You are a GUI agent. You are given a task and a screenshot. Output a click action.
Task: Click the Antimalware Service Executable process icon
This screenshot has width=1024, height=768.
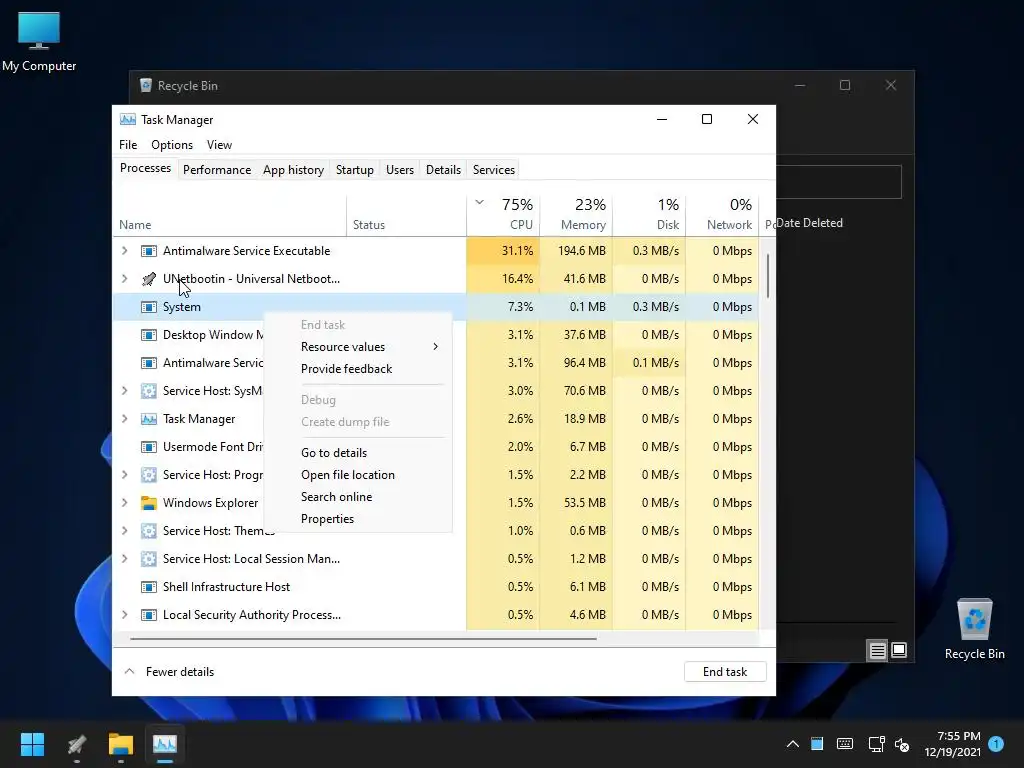click(x=149, y=251)
